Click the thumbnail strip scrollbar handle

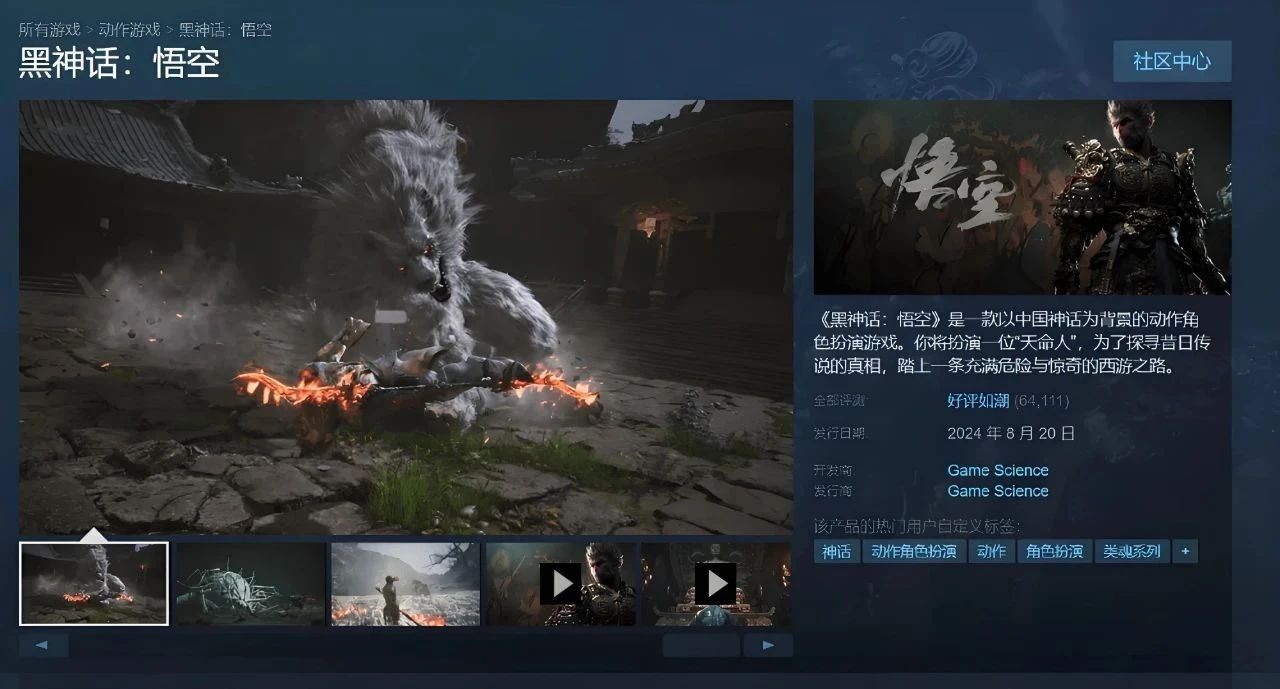[x=701, y=645]
